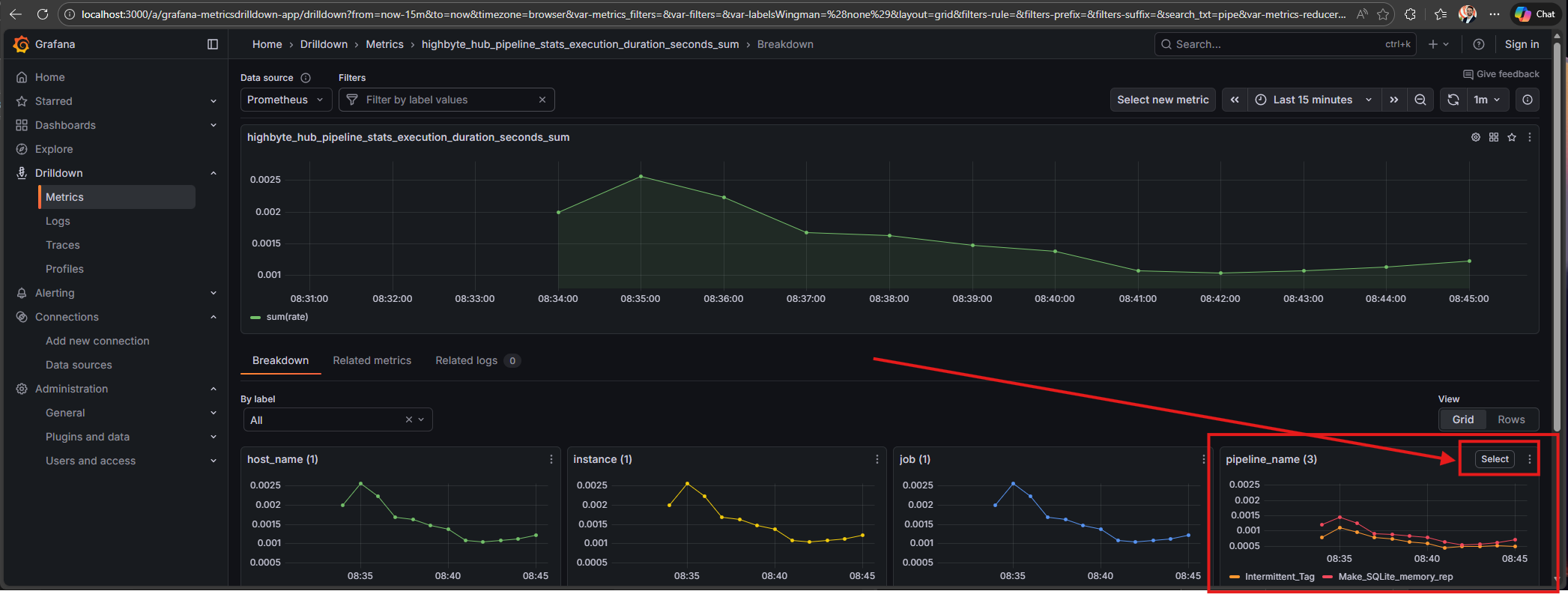Bookmark the metric with star icon
The image size is (1568, 594).
[x=1512, y=137]
